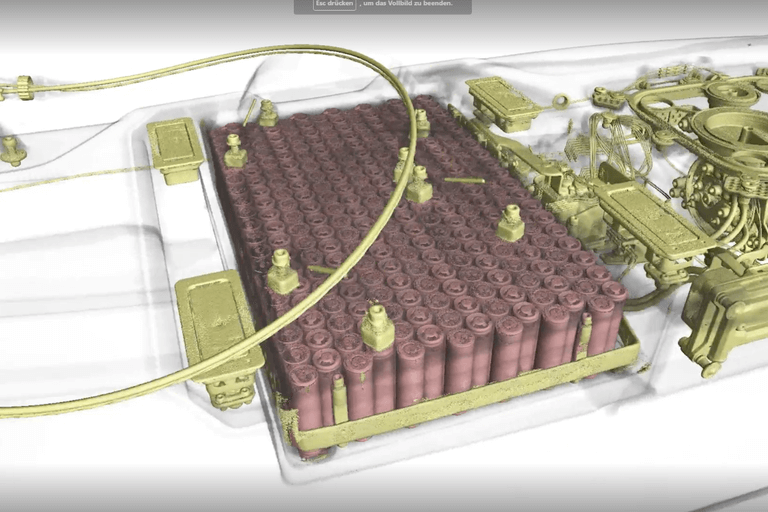Click the bolt at battery pack's top-left corner
The image size is (768, 512).
coord(236,151)
